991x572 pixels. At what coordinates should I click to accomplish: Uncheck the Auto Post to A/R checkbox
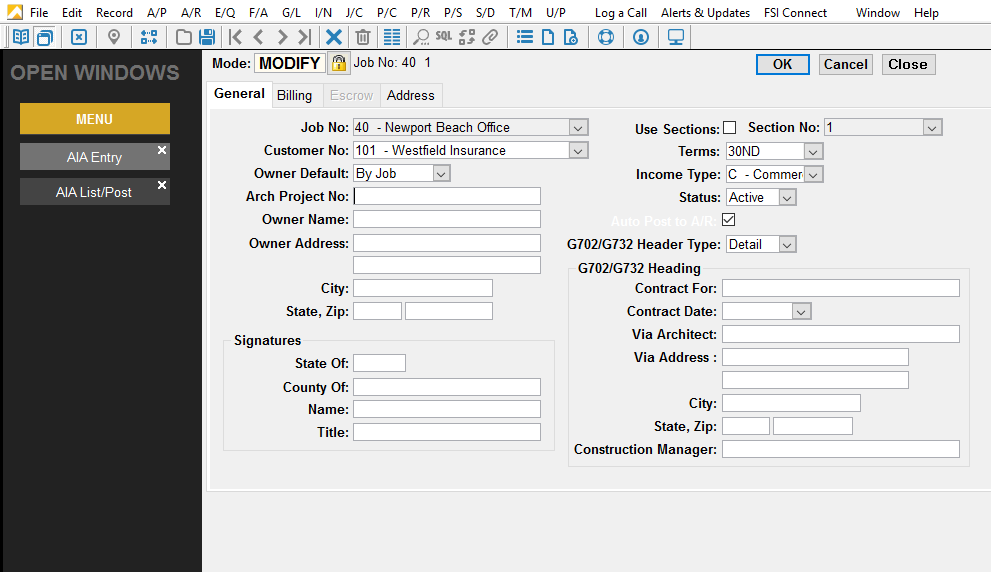point(728,220)
